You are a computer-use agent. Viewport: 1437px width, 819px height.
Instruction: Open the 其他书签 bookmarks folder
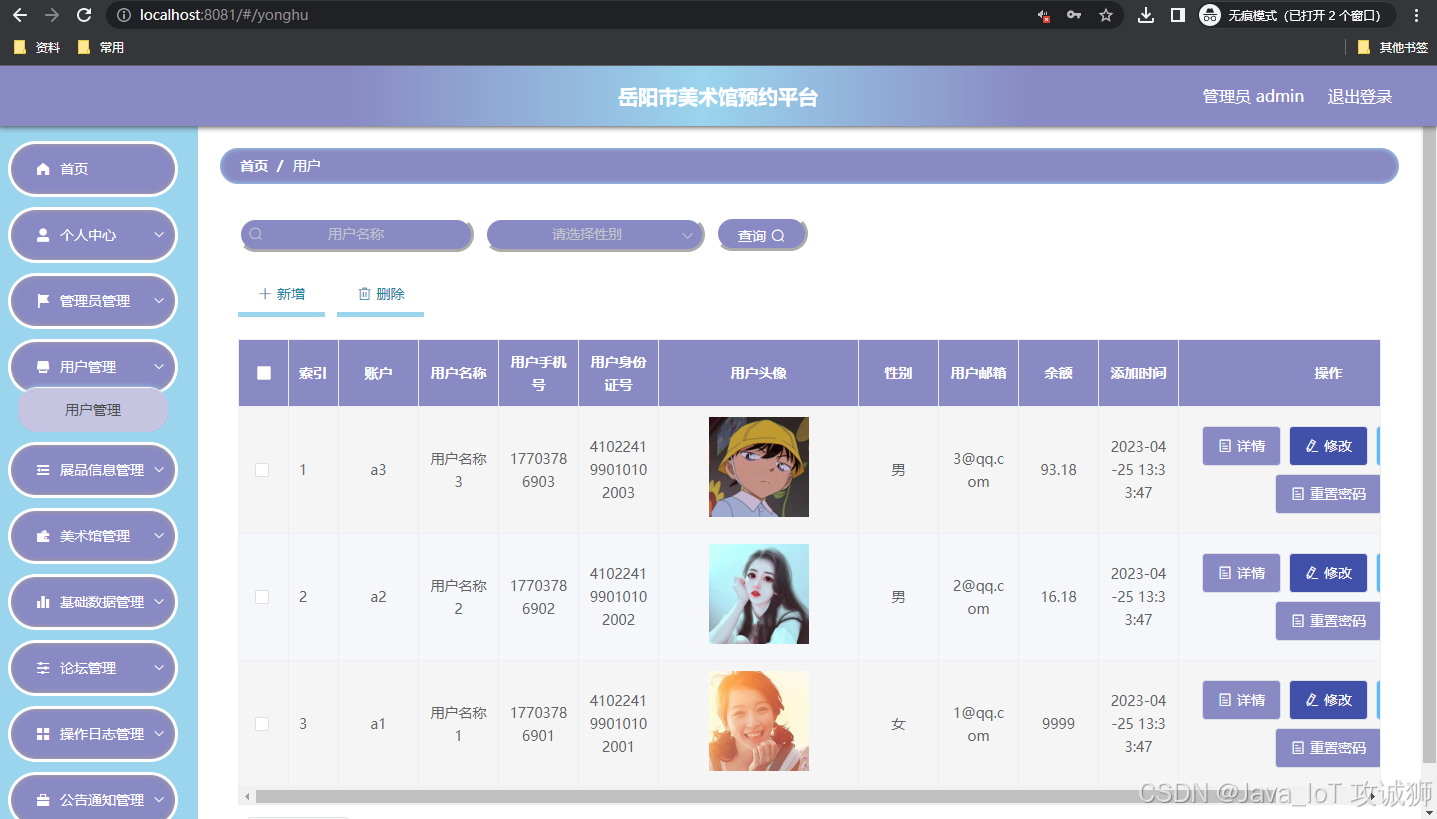point(1393,47)
